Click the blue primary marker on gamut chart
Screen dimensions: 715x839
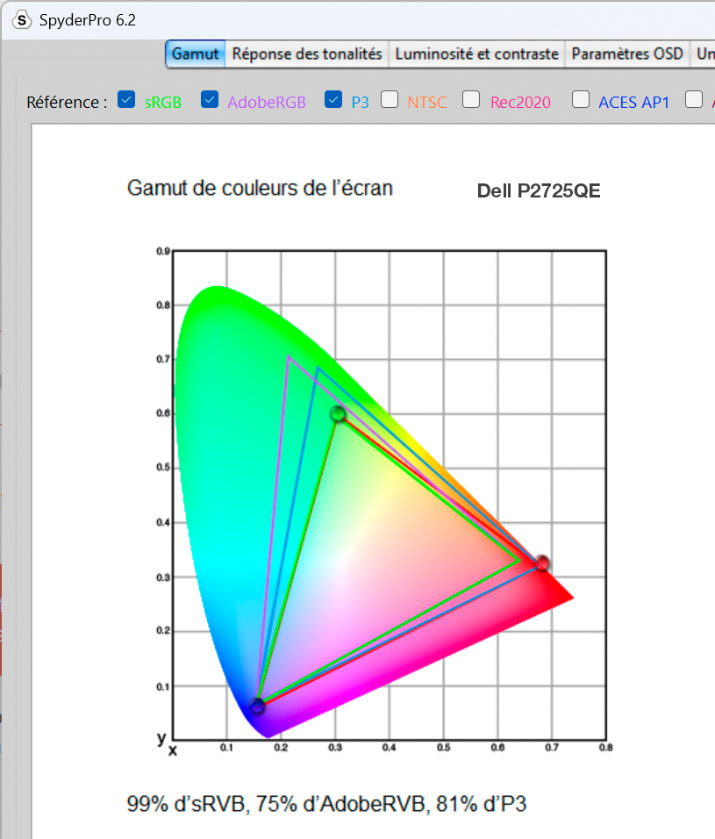pos(257,706)
